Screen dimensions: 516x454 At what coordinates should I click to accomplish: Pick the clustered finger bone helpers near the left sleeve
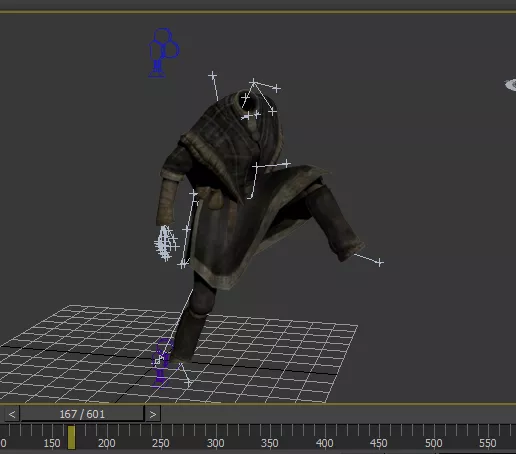pyautogui.click(x=166, y=243)
